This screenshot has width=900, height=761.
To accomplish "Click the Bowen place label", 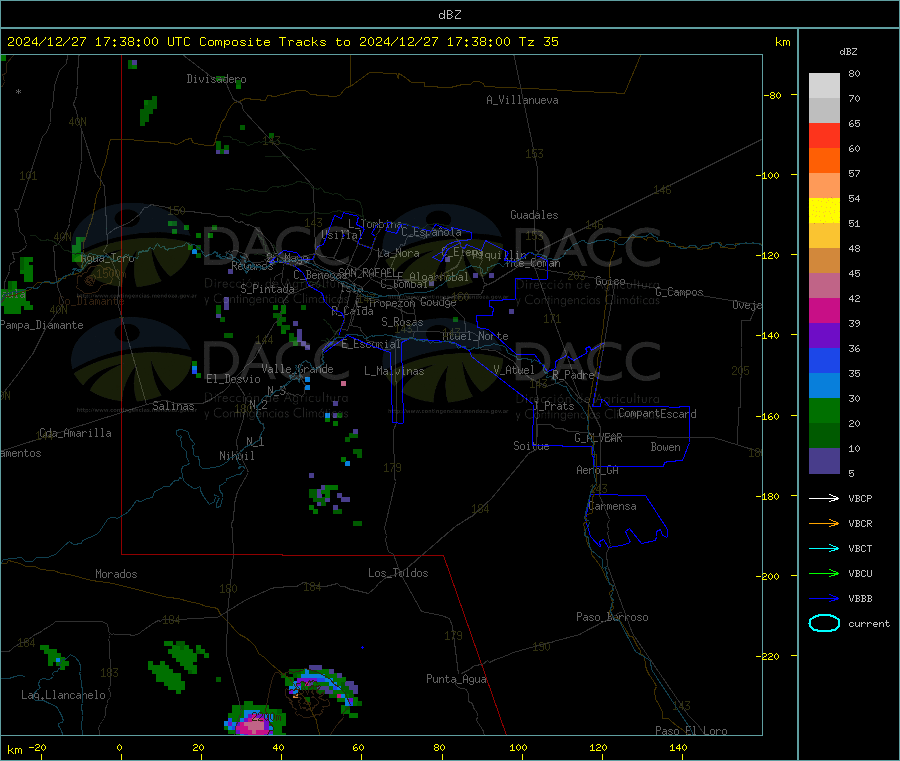I will click(x=665, y=447).
